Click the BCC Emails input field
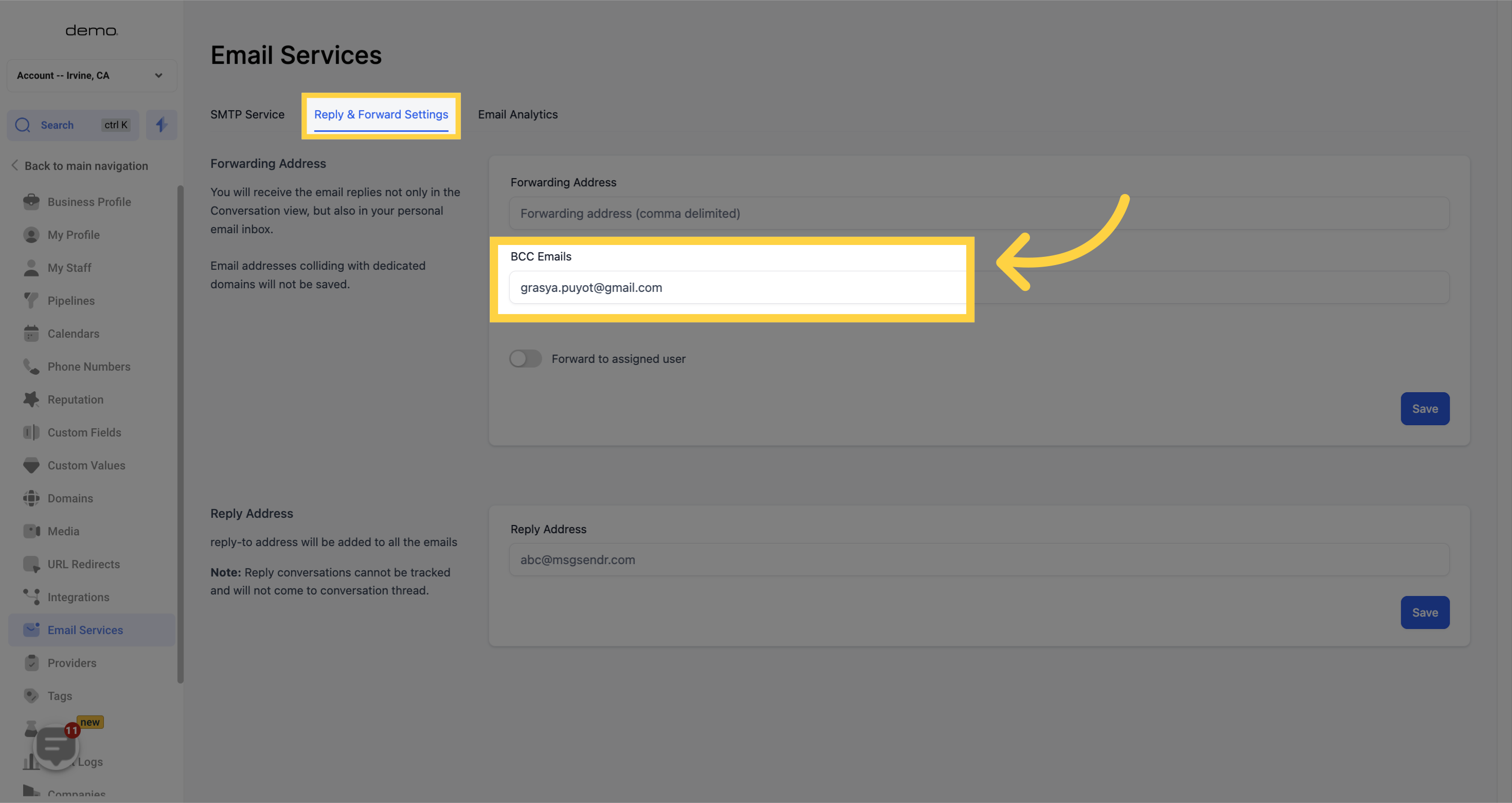 click(732, 287)
